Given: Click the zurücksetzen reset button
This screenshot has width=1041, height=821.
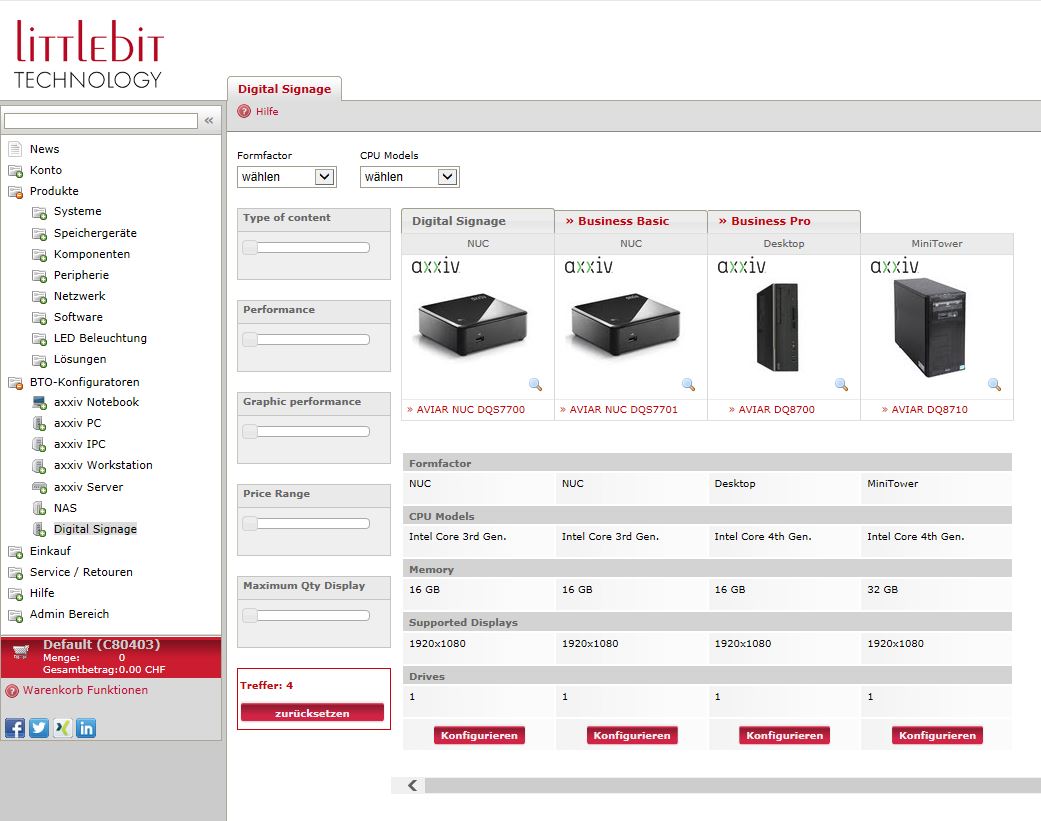Looking at the screenshot, I should (x=312, y=713).
